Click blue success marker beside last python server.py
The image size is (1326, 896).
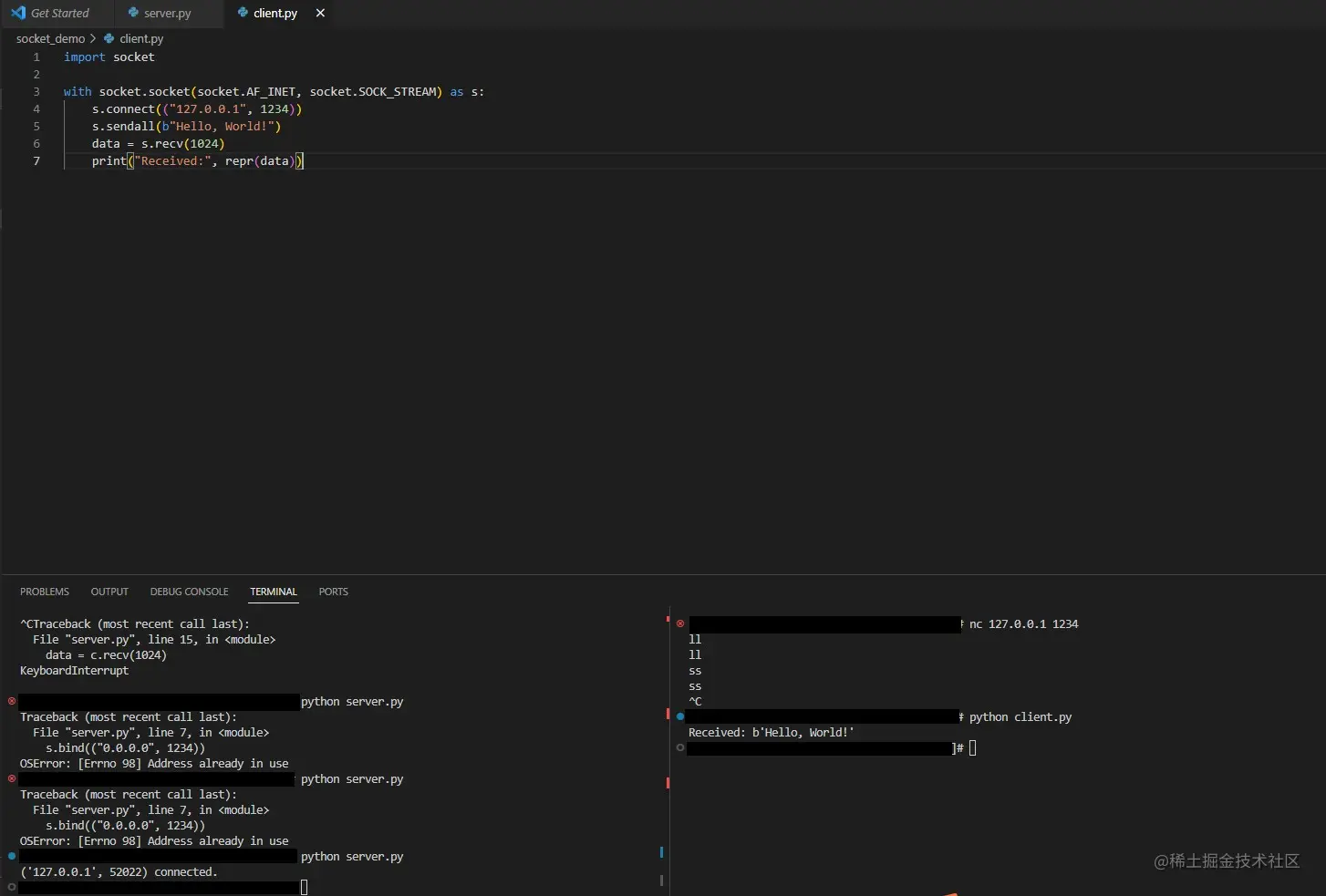(12, 856)
